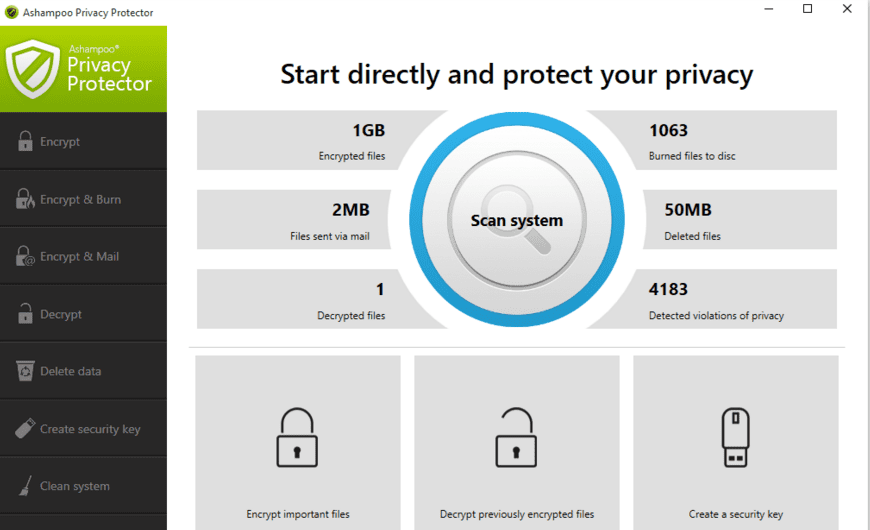Screen dimensions: 870x530
Task: Click the Encrypt padlock icon in sidebar
Action: 25,141
